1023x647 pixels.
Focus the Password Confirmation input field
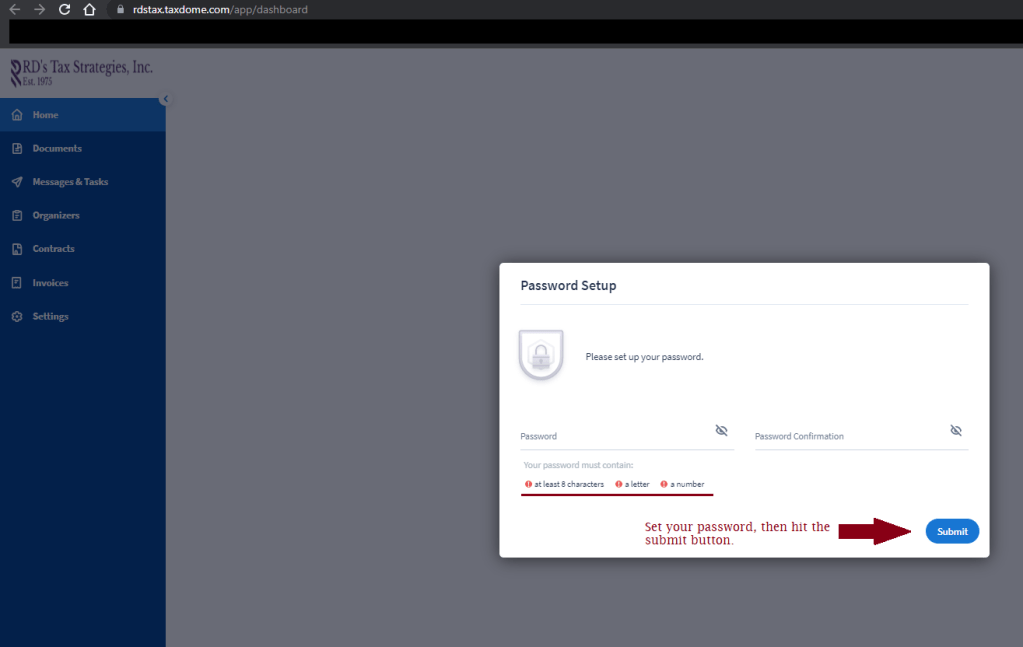(x=848, y=436)
